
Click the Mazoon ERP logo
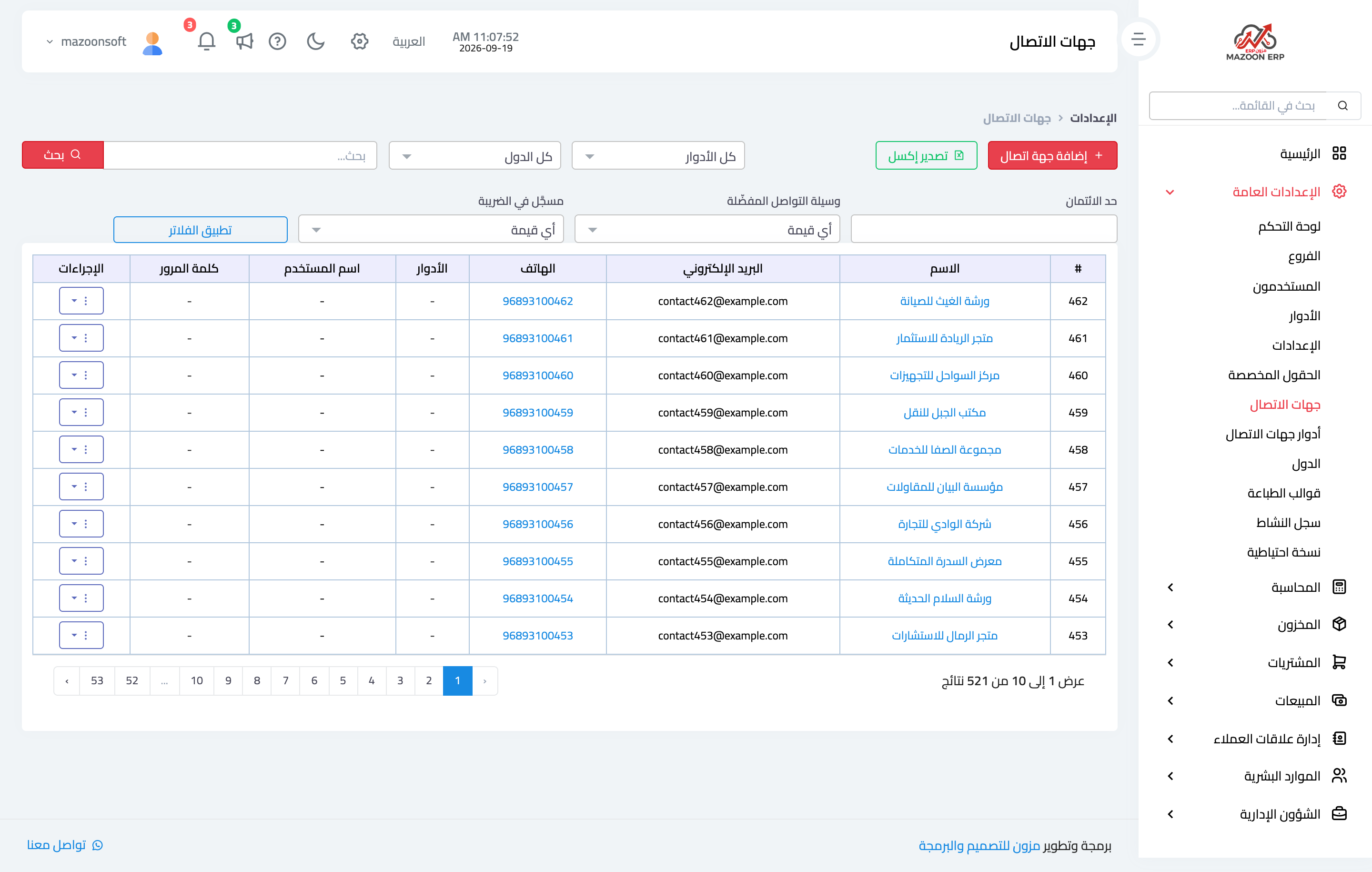pos(1255,41)
